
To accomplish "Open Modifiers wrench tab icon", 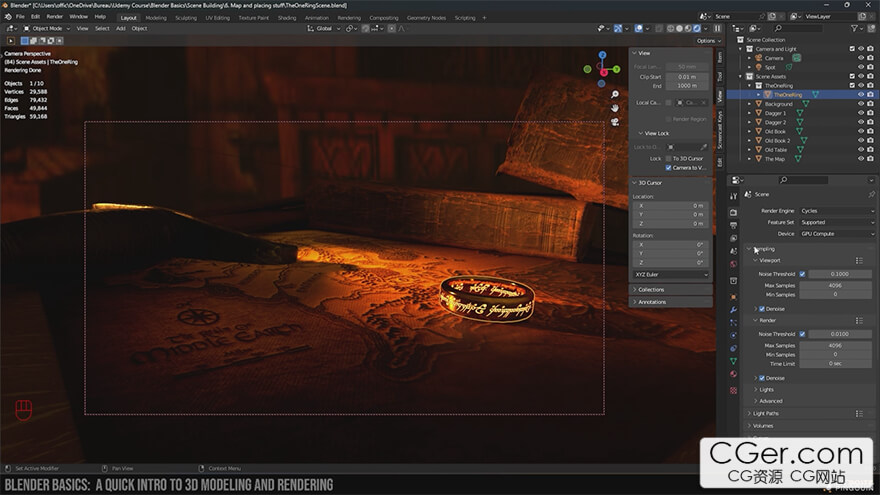I will pyautogui.click(x=734, y=310).
